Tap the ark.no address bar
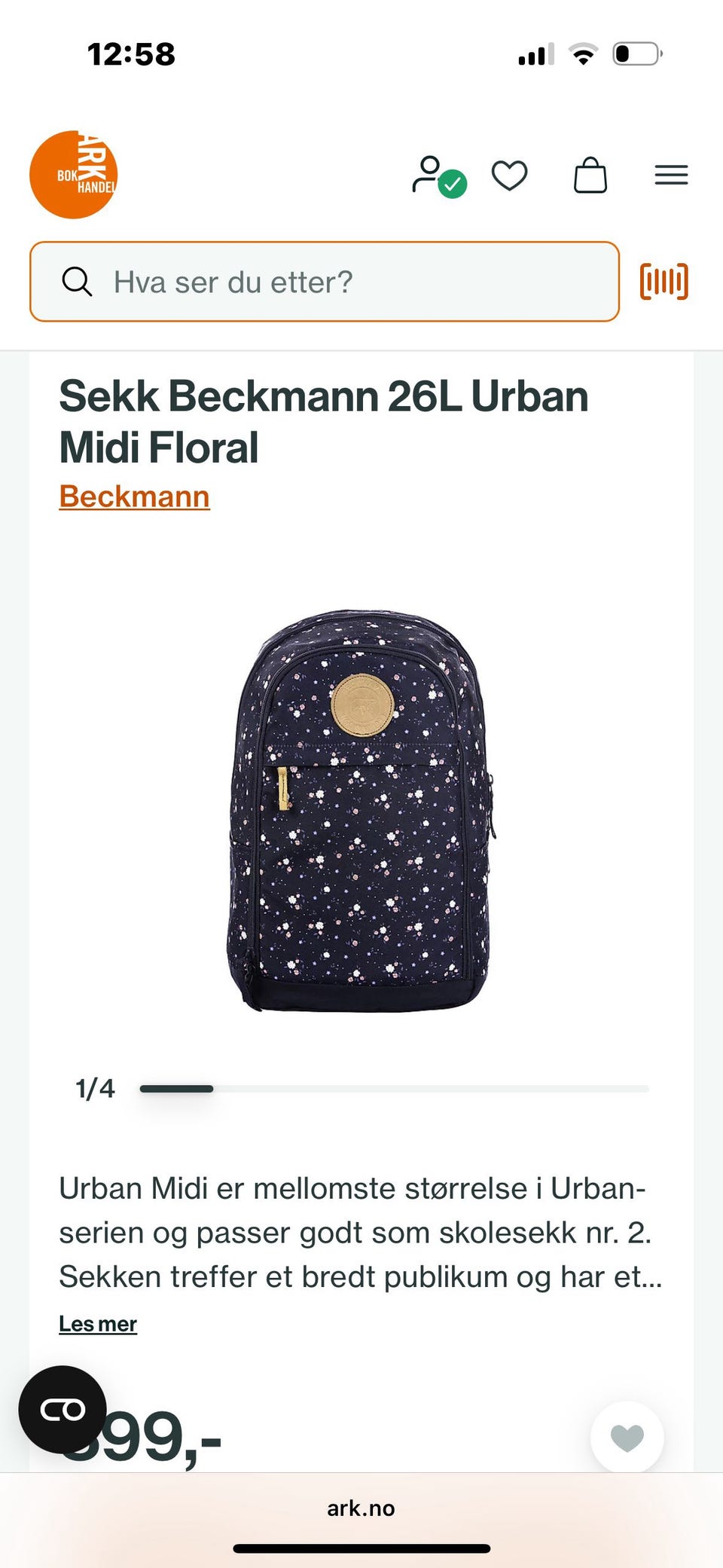This screenshot has width=723, height=1568. 361,1508
